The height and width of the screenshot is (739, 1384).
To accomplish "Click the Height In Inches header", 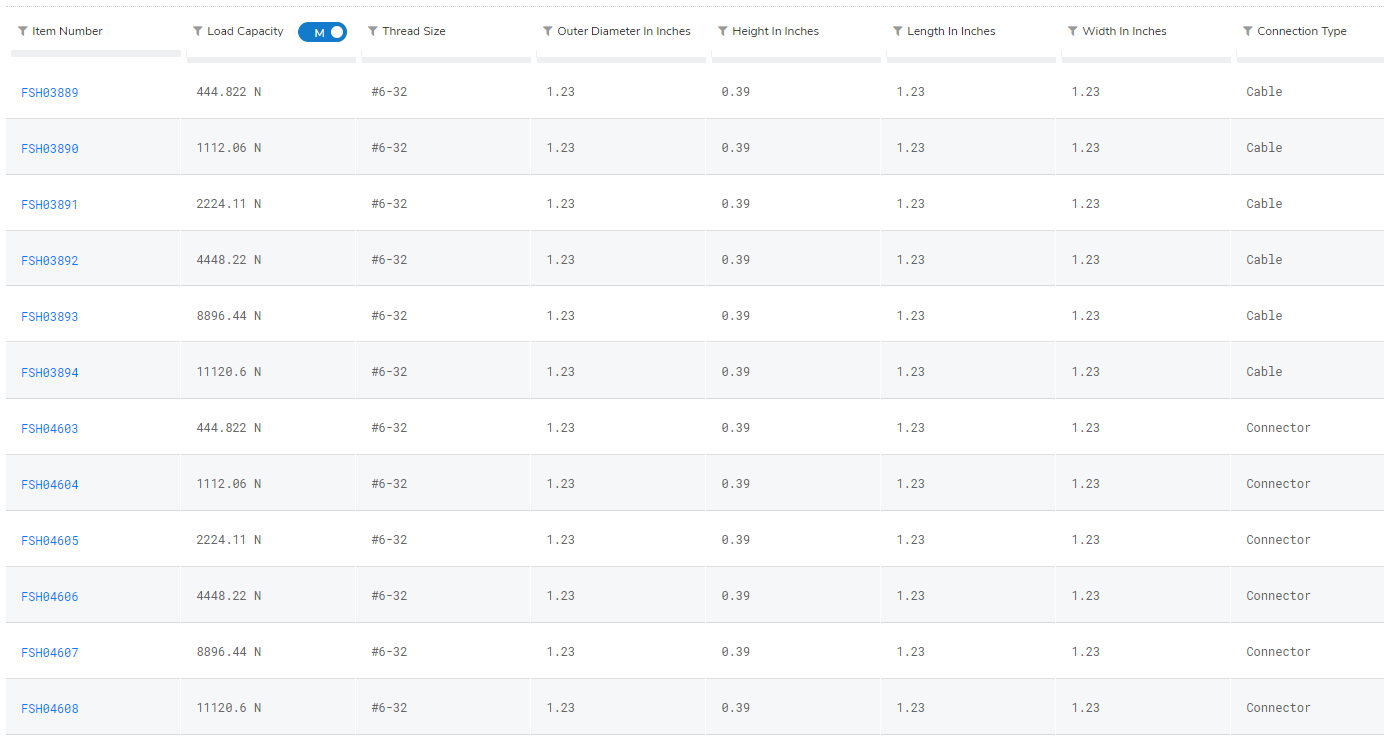I will coord(775,31).
